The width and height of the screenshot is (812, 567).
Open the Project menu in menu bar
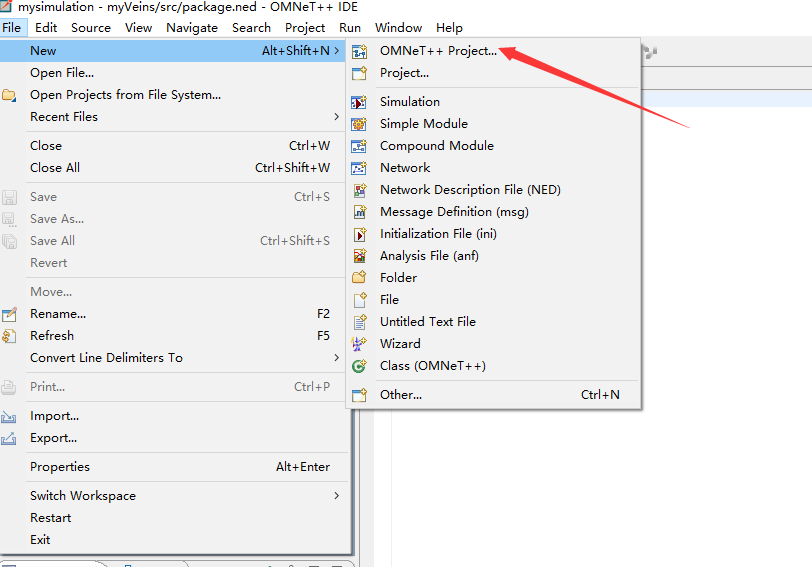(x=304, y=28)
